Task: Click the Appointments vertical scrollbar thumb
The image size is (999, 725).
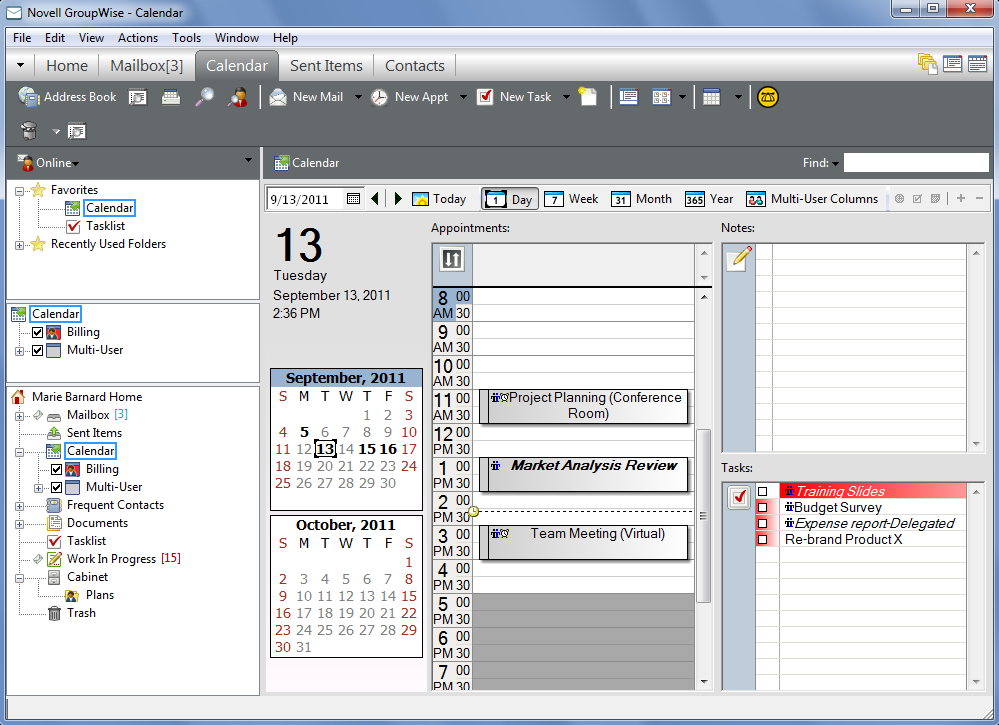Action: (x=703, y=516)
